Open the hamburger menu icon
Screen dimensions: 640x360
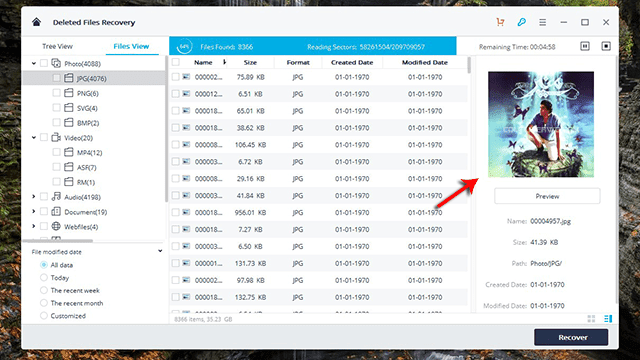point(542,22)
